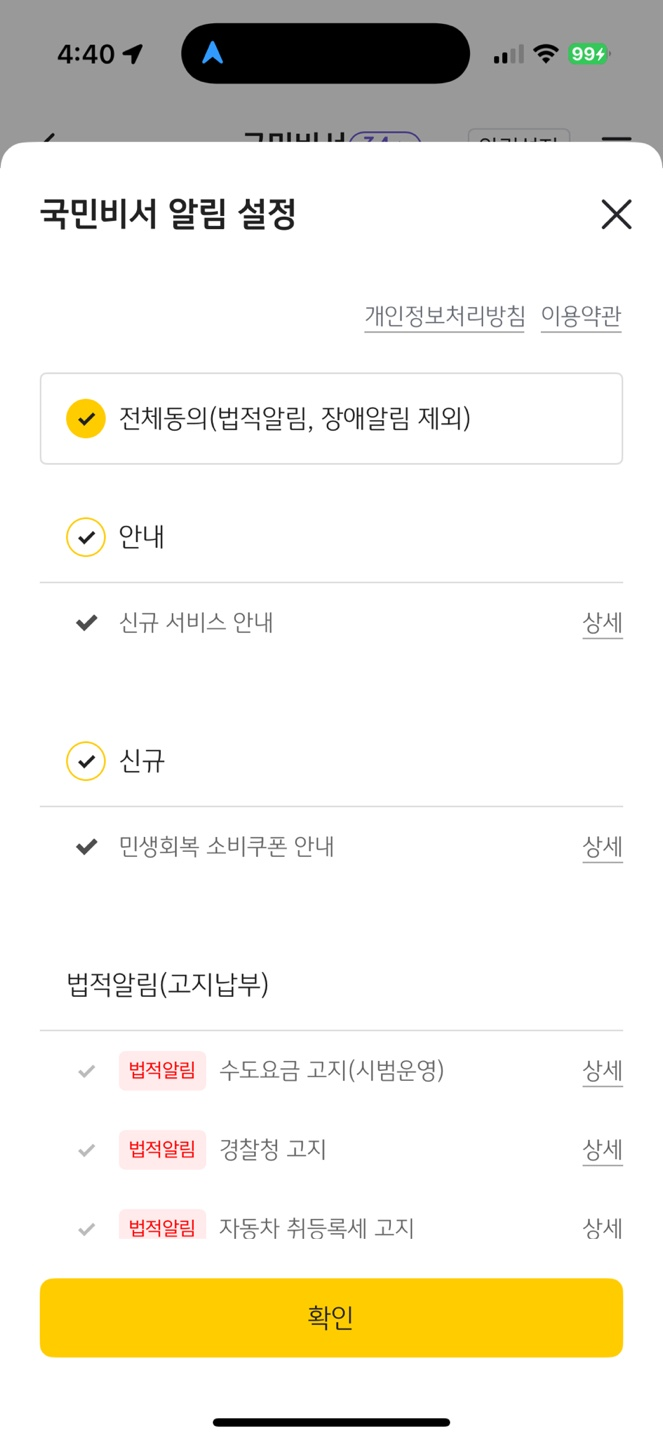Show 상세 for 자동차 취등록세 고지
This screenshot has width=663, height=1440.
602,1228
